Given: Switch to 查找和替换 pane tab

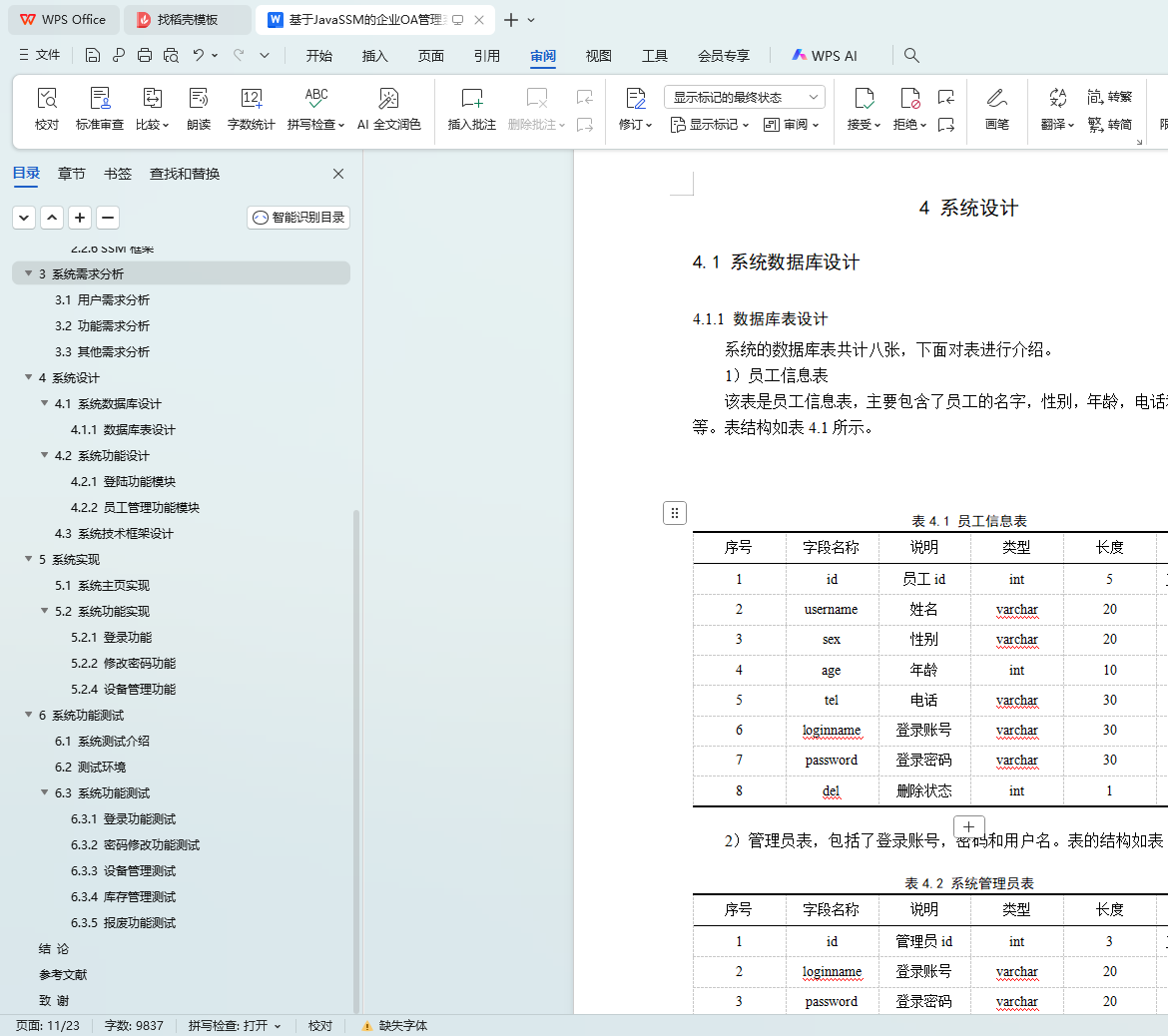Looking at the screenshot, I should [185, 174].
